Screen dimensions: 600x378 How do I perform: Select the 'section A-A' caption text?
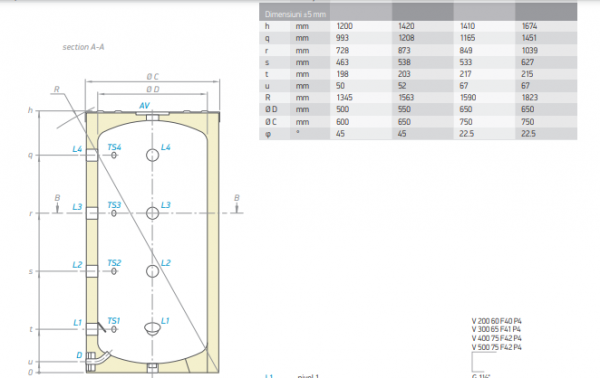(83, 47)
